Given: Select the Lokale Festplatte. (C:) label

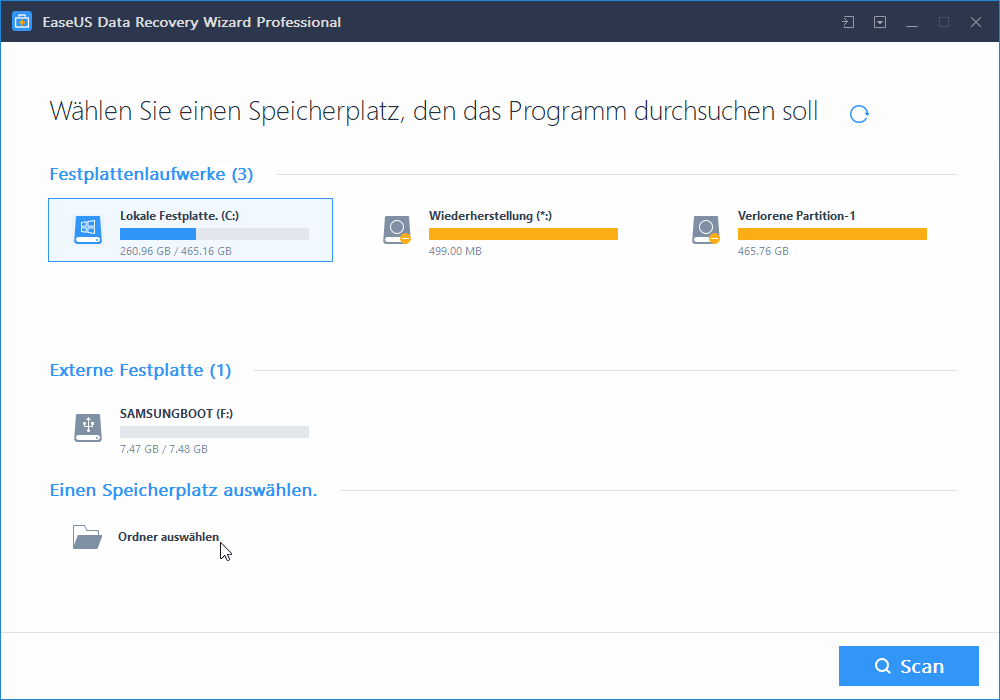Looking at the screenshot, I should click(179, 215).
